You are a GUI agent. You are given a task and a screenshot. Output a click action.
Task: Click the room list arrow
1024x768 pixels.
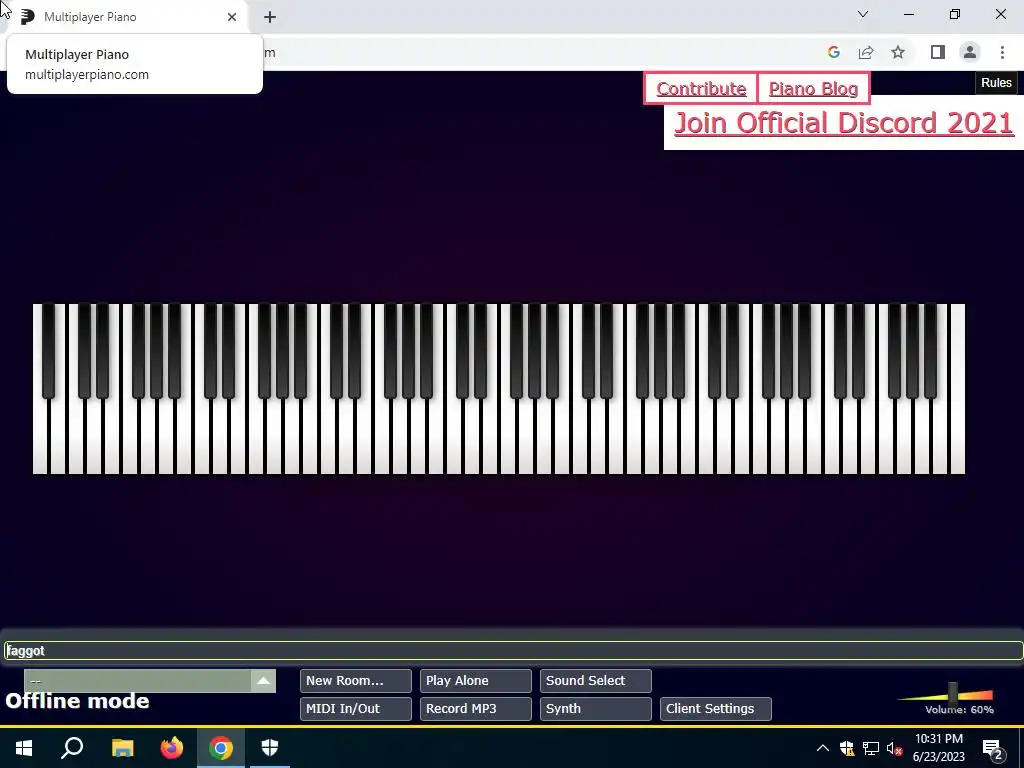tap(263, 680)
